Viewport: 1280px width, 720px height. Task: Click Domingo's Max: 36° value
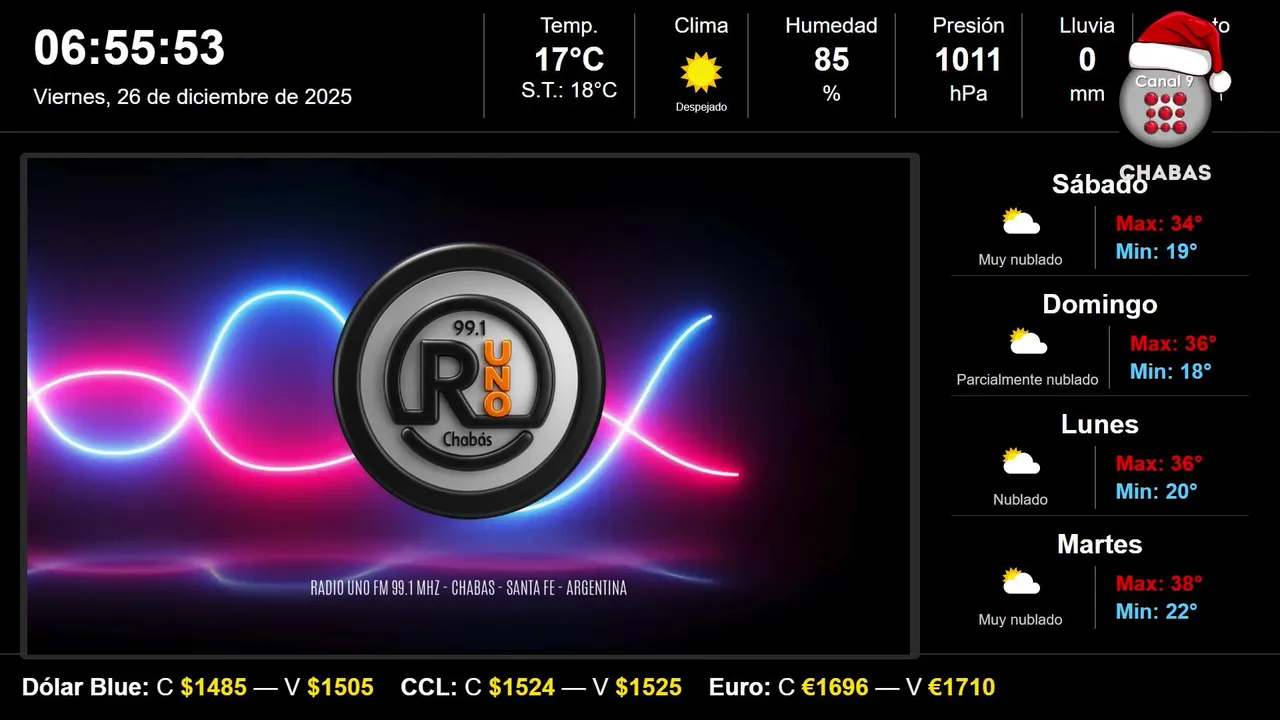(x=1173, y=343)
